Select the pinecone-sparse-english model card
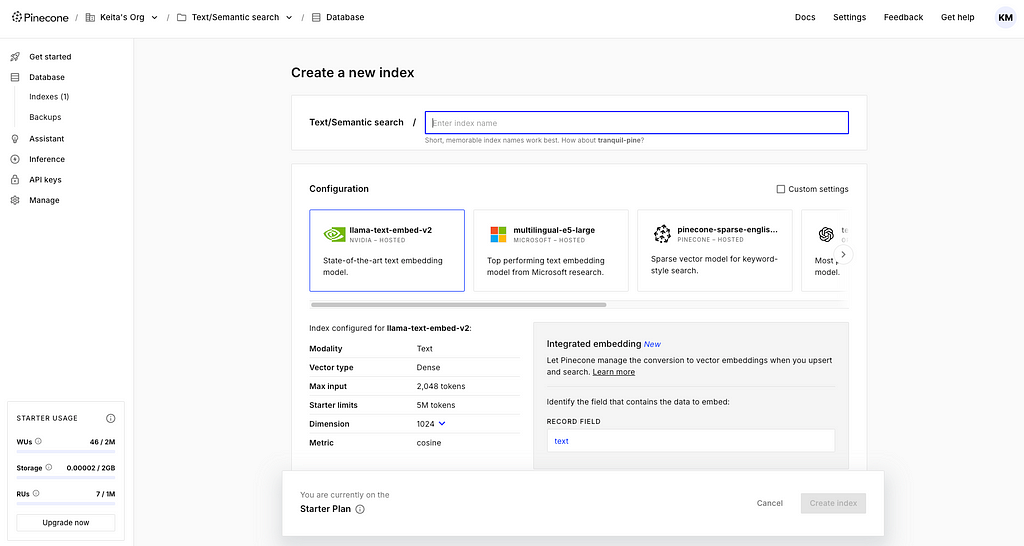 [715, 251]
